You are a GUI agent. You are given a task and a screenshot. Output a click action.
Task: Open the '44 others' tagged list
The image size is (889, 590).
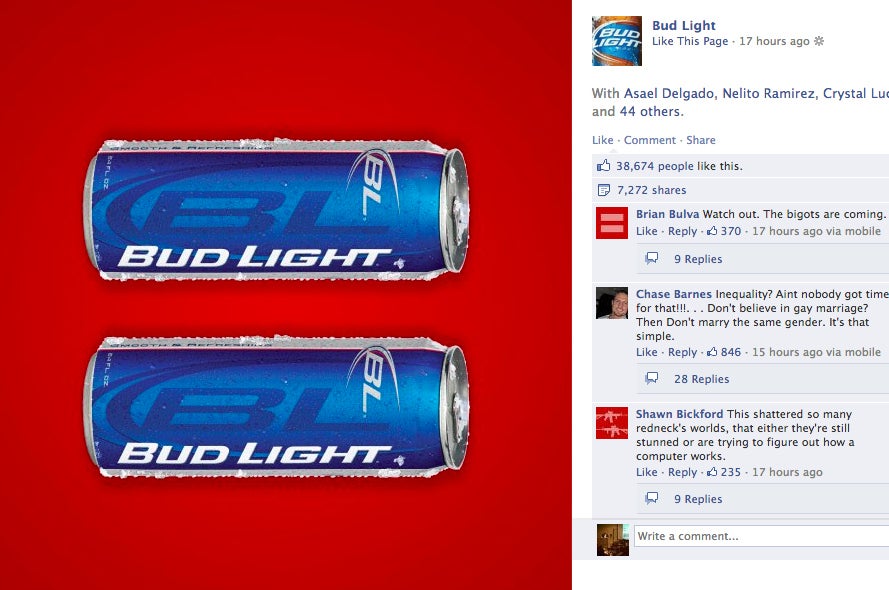point(650,112)
